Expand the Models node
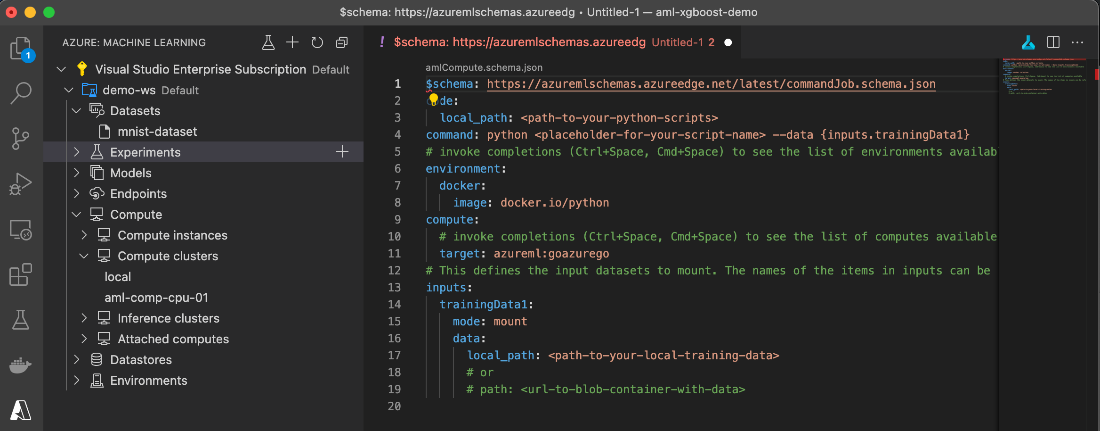 click(76, 173)
